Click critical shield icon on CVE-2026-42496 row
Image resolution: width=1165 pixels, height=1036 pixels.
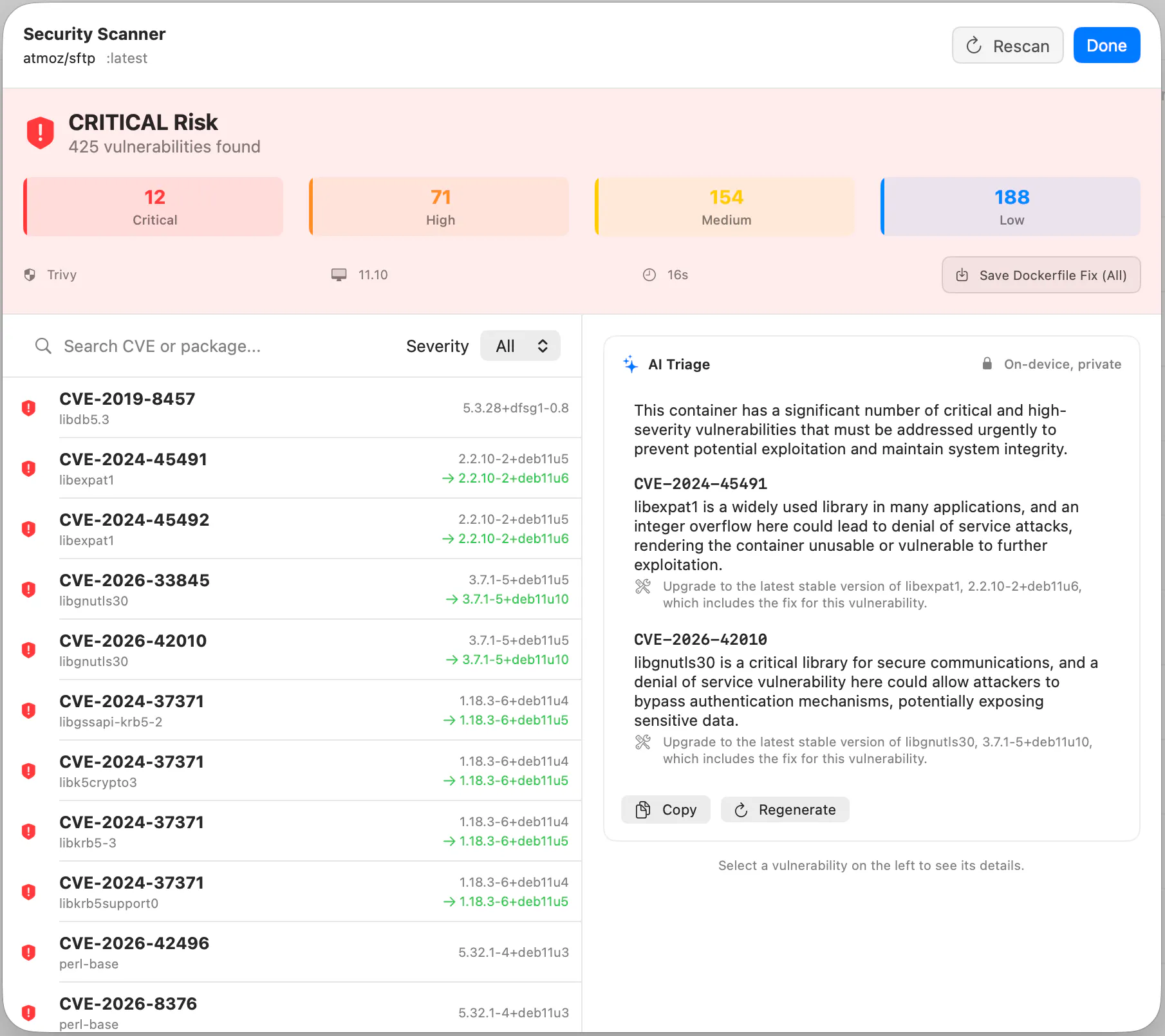(28, 952)
